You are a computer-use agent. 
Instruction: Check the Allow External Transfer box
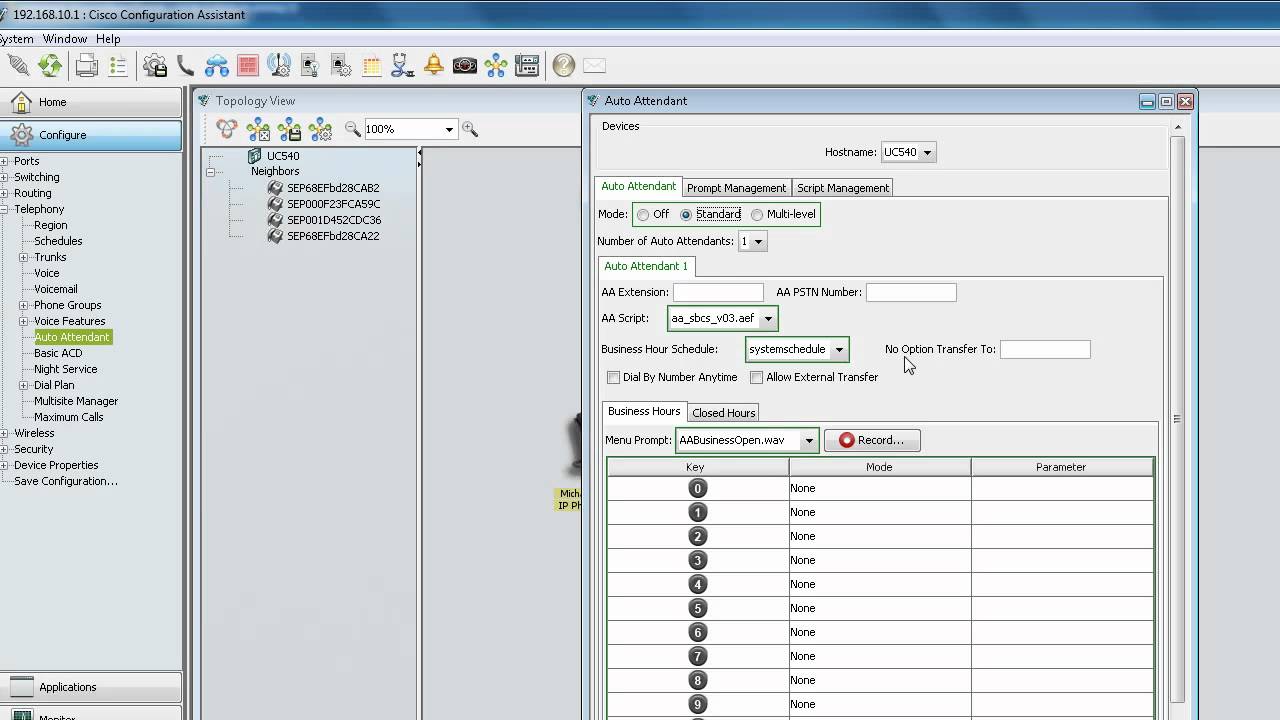click(757, 377)
